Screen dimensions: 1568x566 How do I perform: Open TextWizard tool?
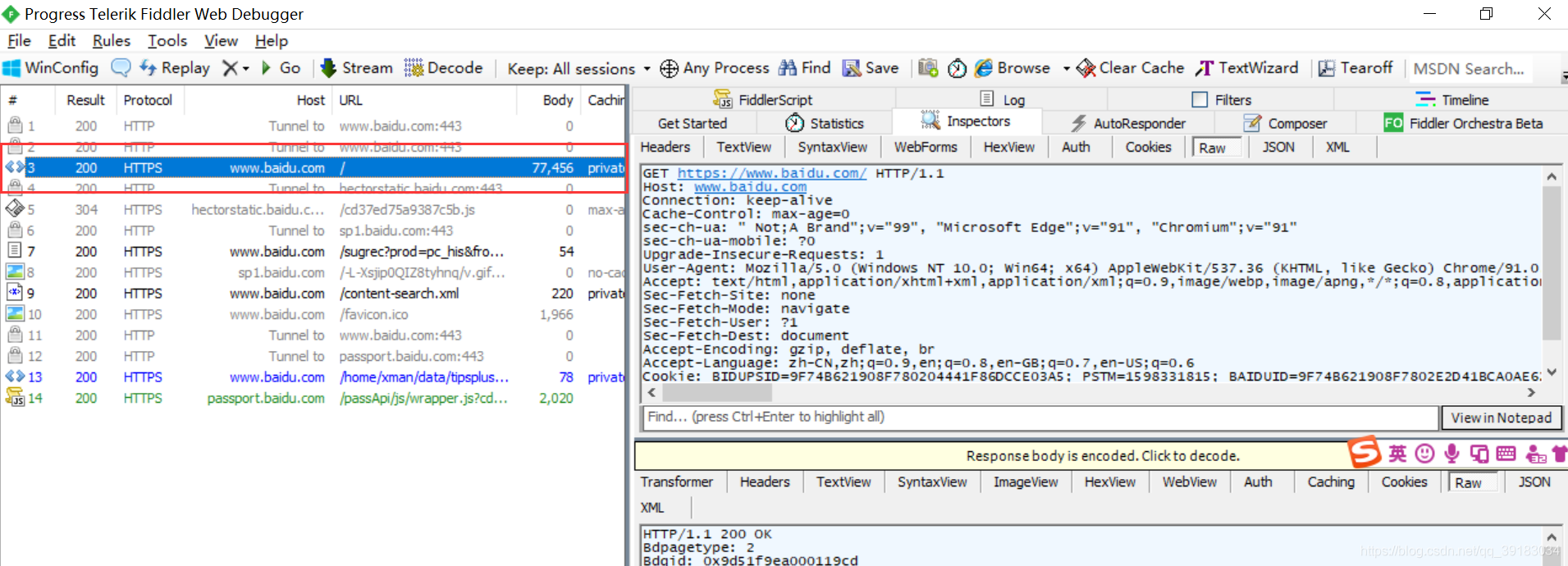pyautogui.click(x=1247, y=68)
